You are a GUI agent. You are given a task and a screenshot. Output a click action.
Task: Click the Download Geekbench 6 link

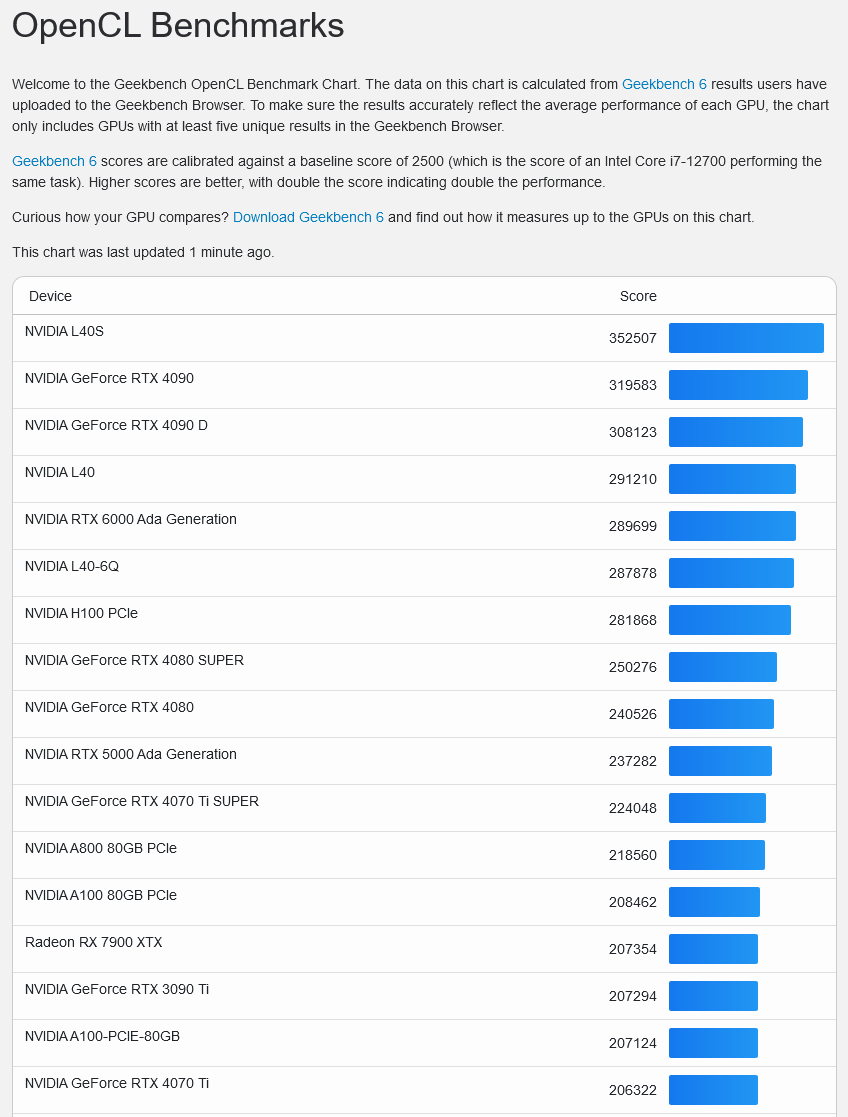[x=308, y=217]
